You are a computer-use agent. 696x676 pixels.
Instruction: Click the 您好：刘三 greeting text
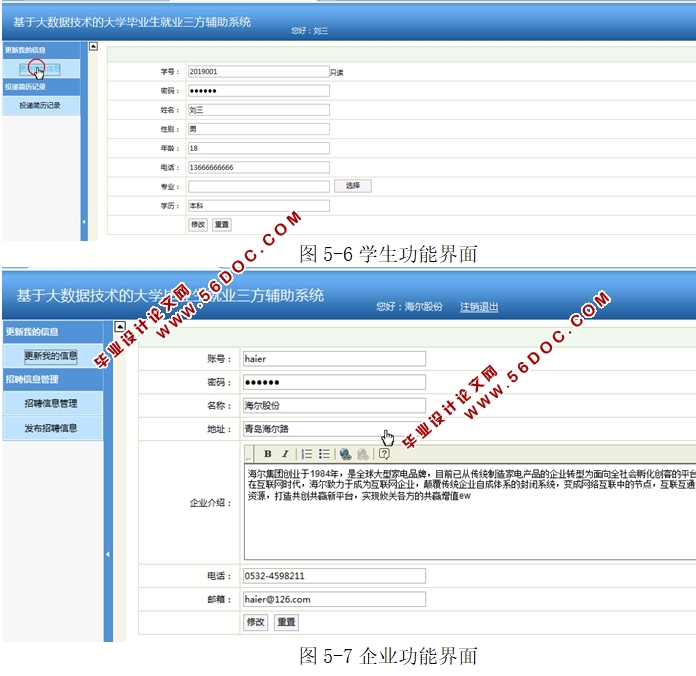coord(309,31)
